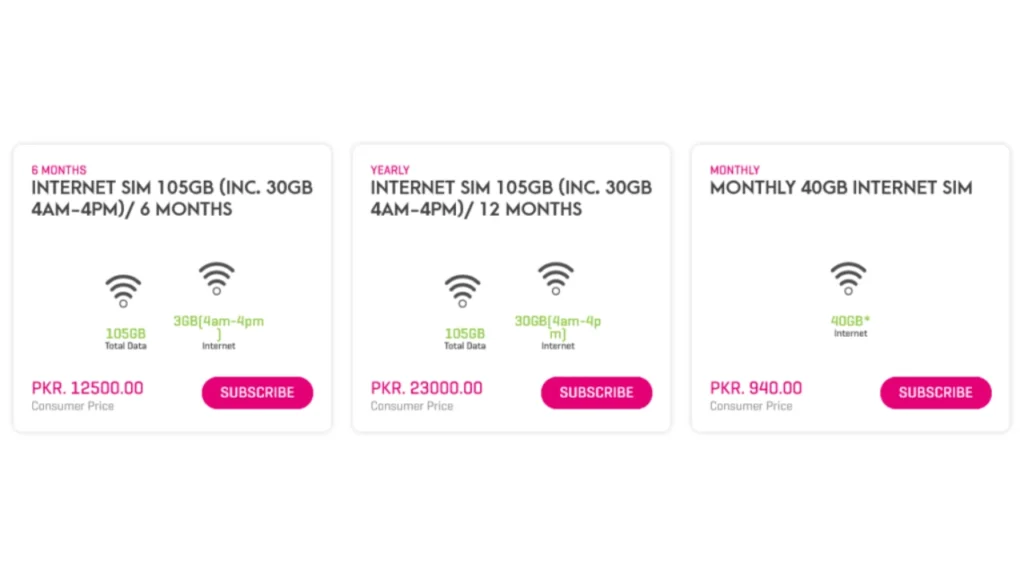Click Consumer Price under PKR. 940.00

tap(751, 407)
